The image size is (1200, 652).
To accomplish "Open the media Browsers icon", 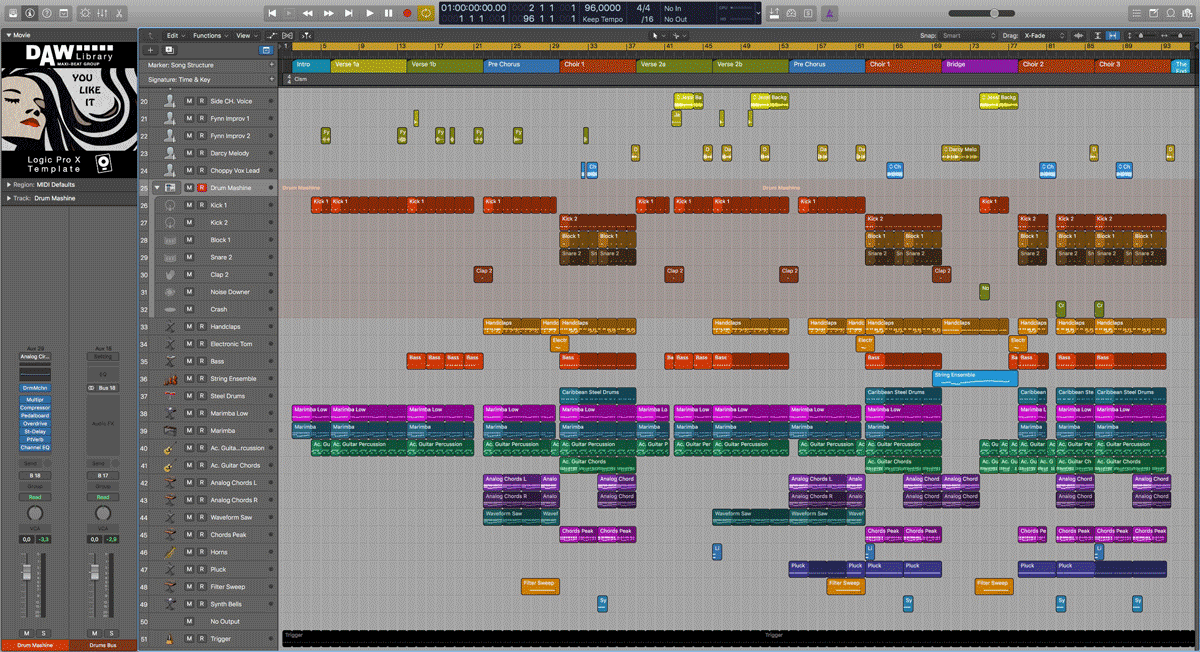I will 1187,13.
